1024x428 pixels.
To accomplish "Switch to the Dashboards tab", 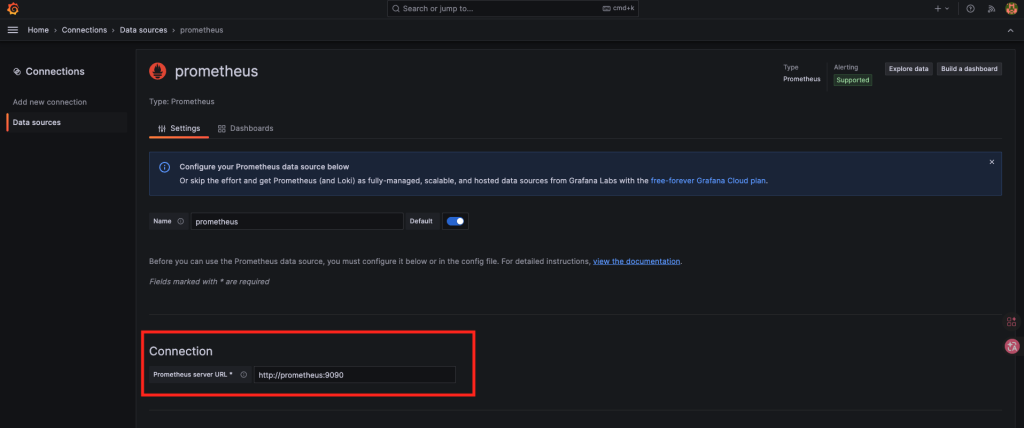I will tap(246, 128).
